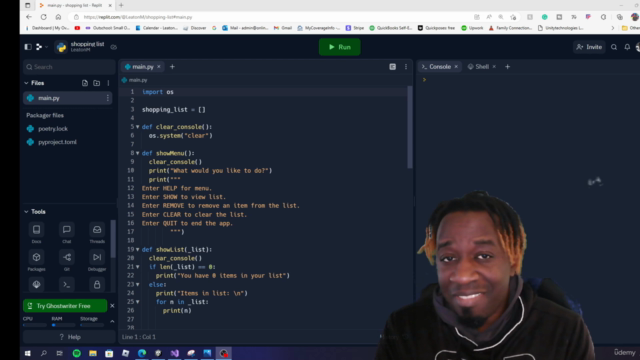Open the Shell tool icon in Tools

pos(67,284)
